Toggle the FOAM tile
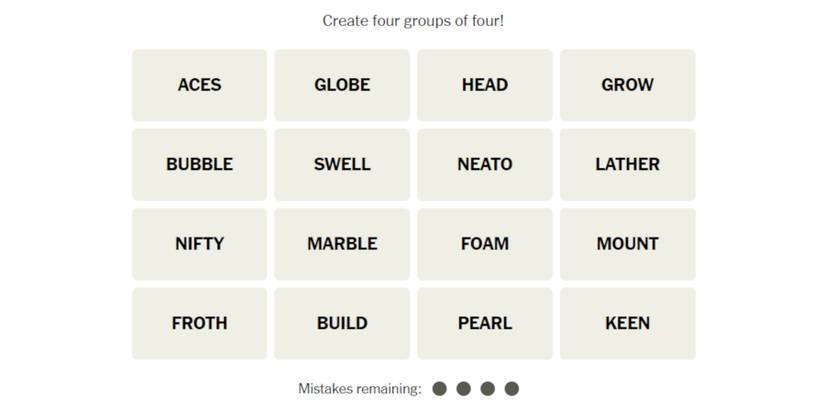 (485, 243)
